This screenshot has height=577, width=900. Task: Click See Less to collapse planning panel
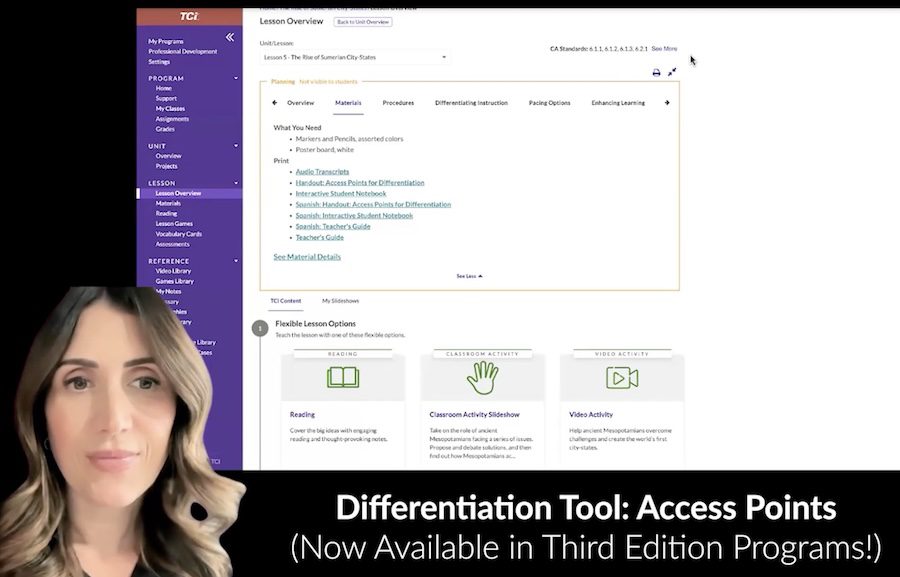click(x=469, y=276)
